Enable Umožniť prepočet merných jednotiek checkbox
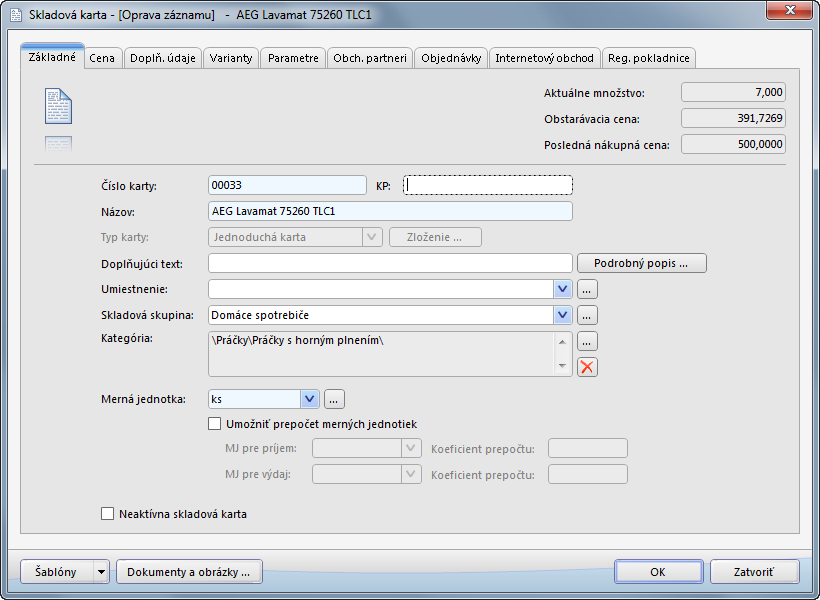820x600 pixels. click(214, 424)
